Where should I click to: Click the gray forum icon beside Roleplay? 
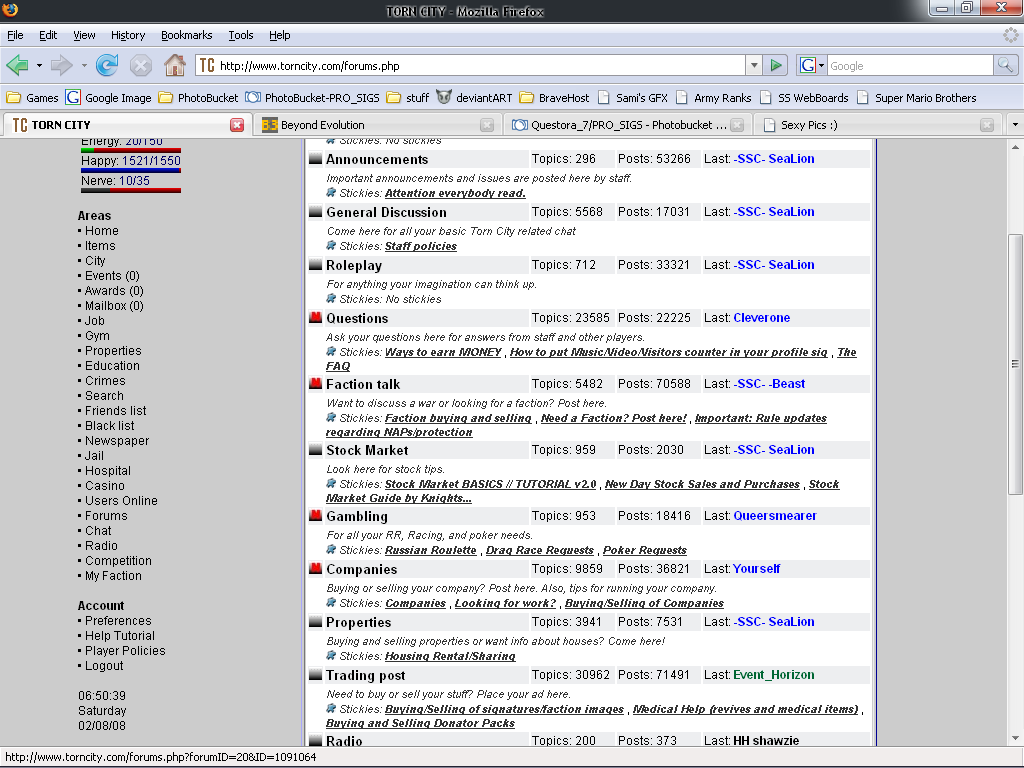click(315, 266)
